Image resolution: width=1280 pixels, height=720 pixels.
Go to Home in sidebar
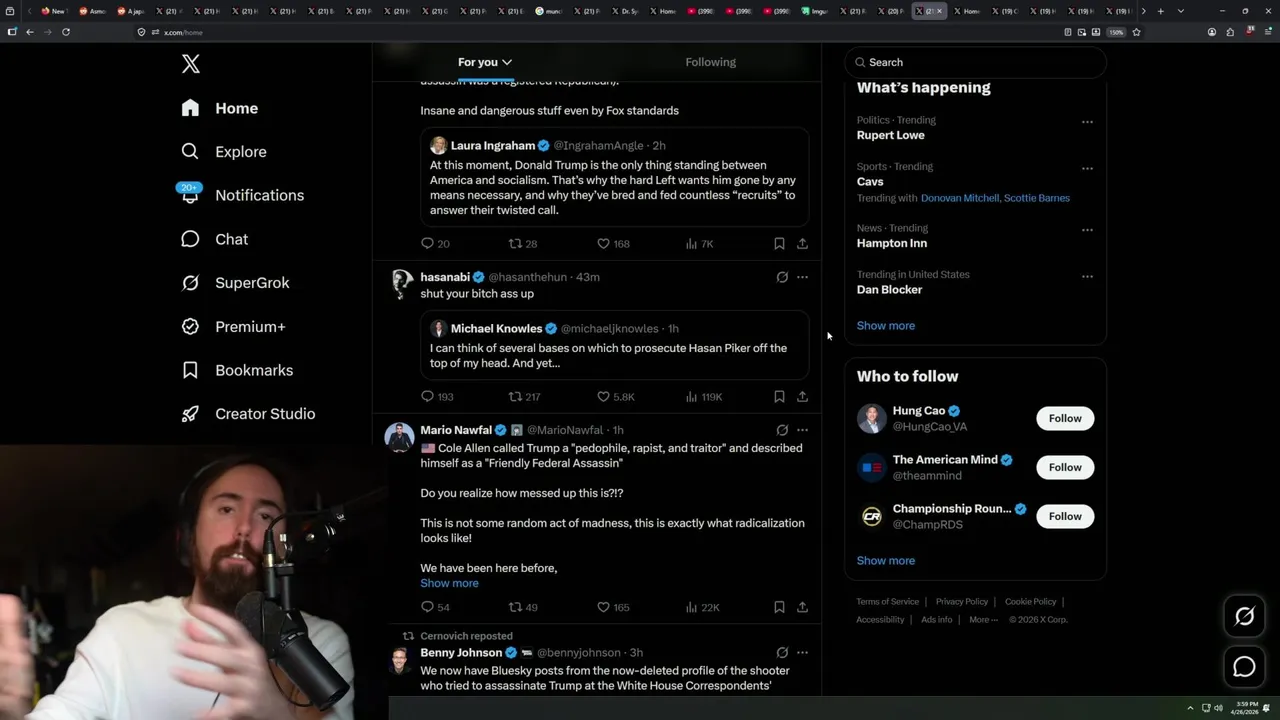point(220,108)
